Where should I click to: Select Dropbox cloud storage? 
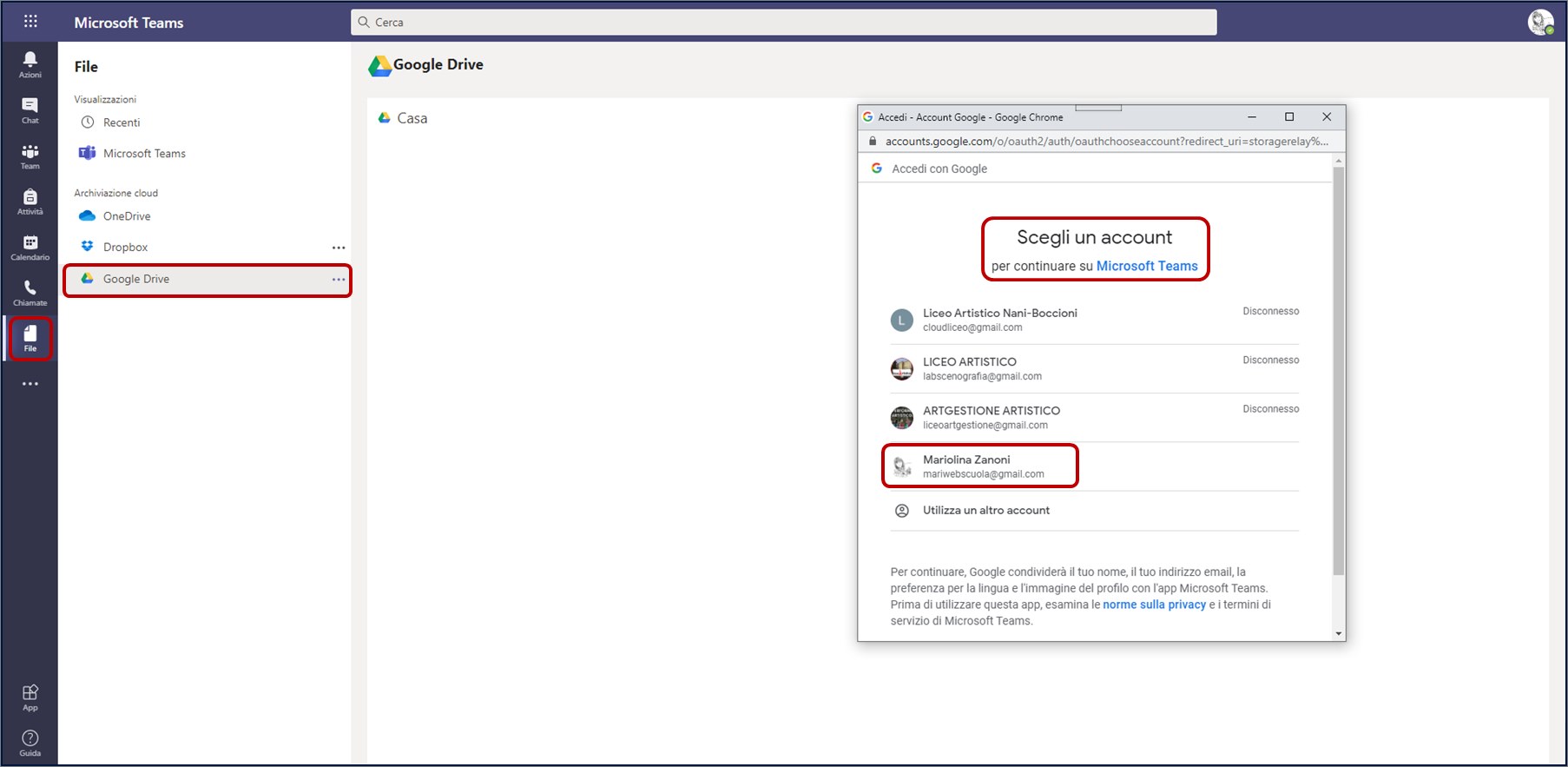[195, 247]
